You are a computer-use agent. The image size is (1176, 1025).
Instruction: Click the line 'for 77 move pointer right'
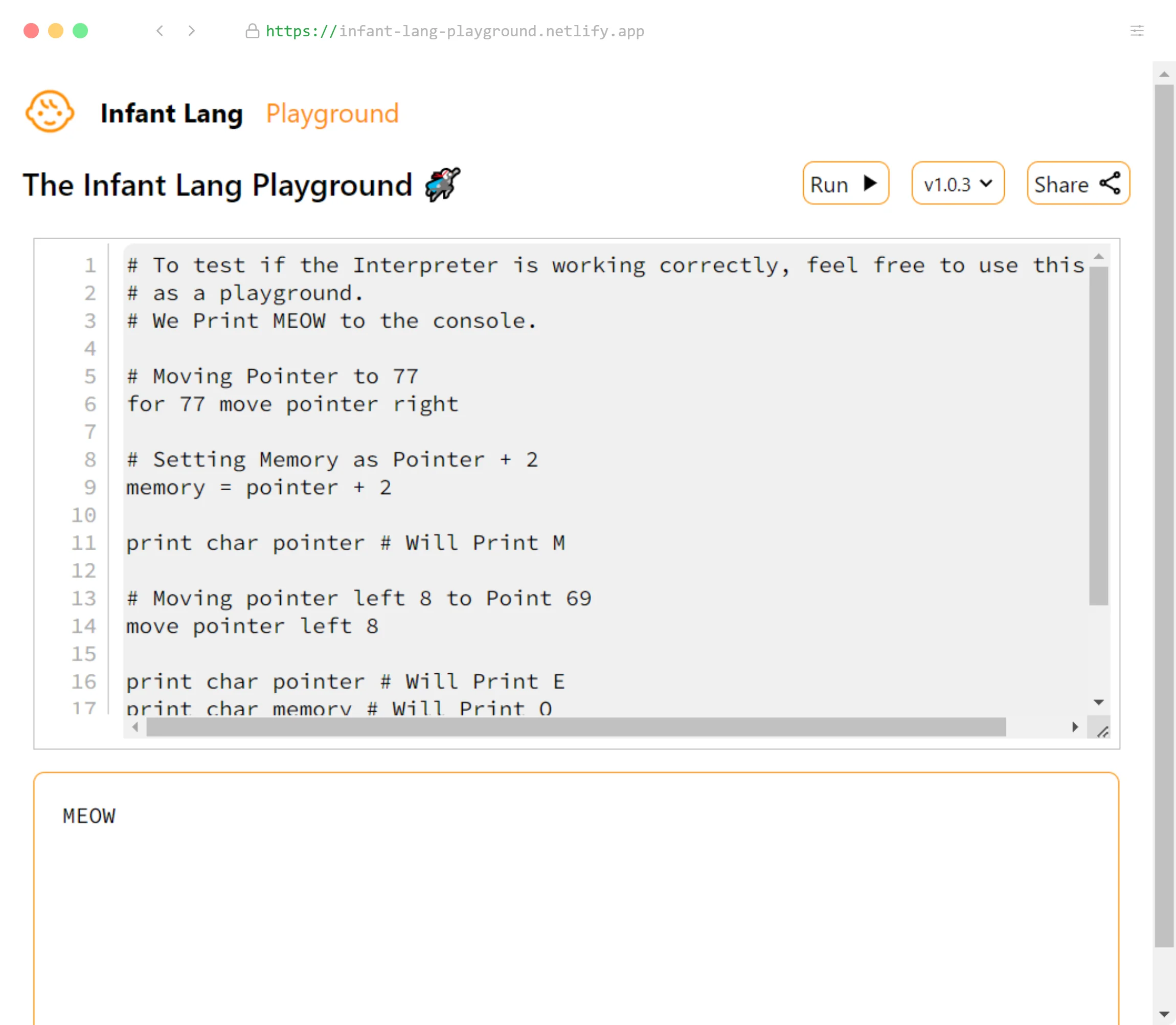tap(292, 404)
